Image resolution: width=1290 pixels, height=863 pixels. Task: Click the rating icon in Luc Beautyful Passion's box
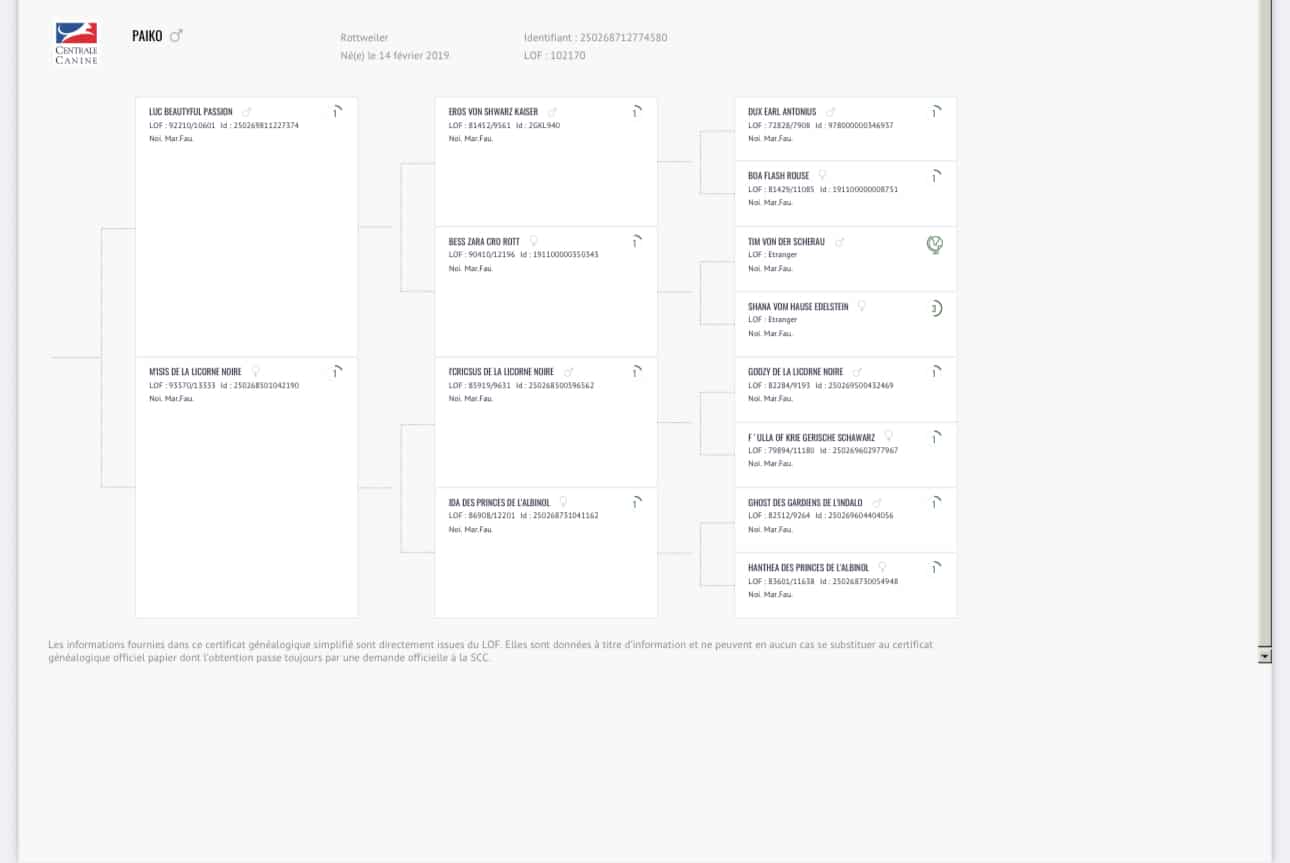point(337,112)
